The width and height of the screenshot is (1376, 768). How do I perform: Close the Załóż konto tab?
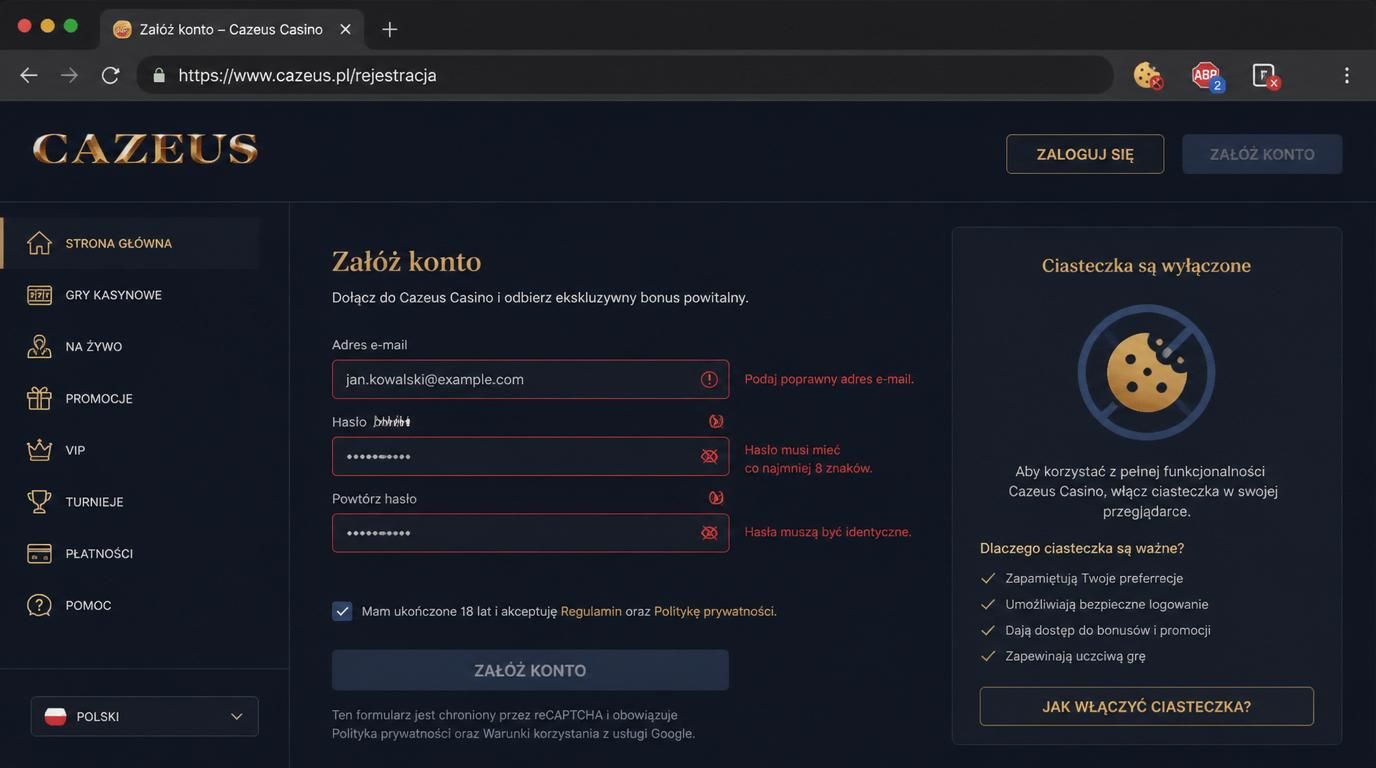click(x=345, y=29)
